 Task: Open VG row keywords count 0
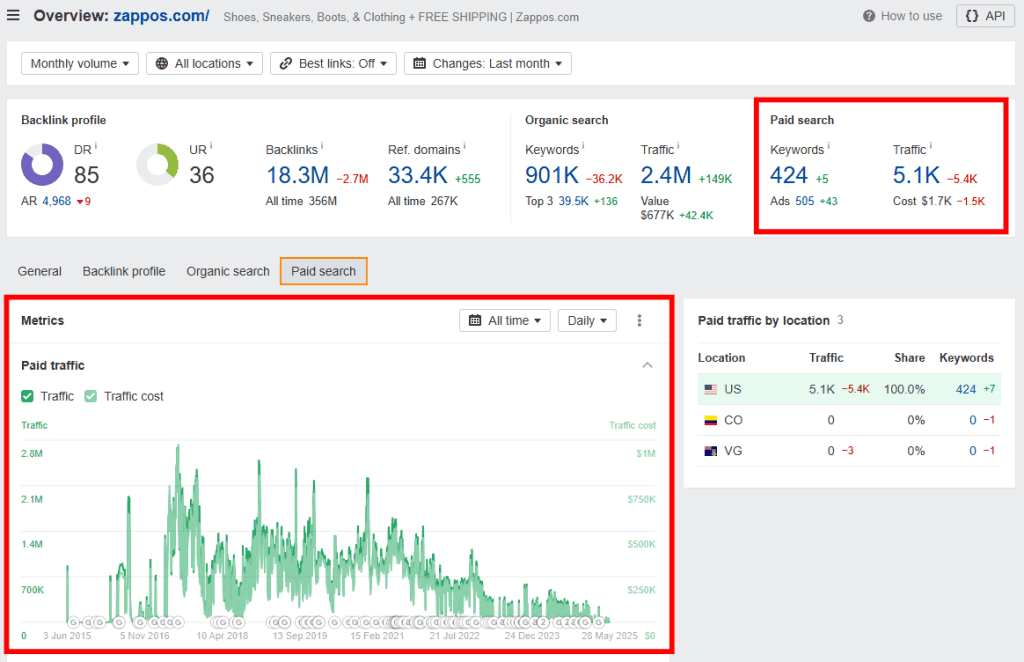pos(972,451)
